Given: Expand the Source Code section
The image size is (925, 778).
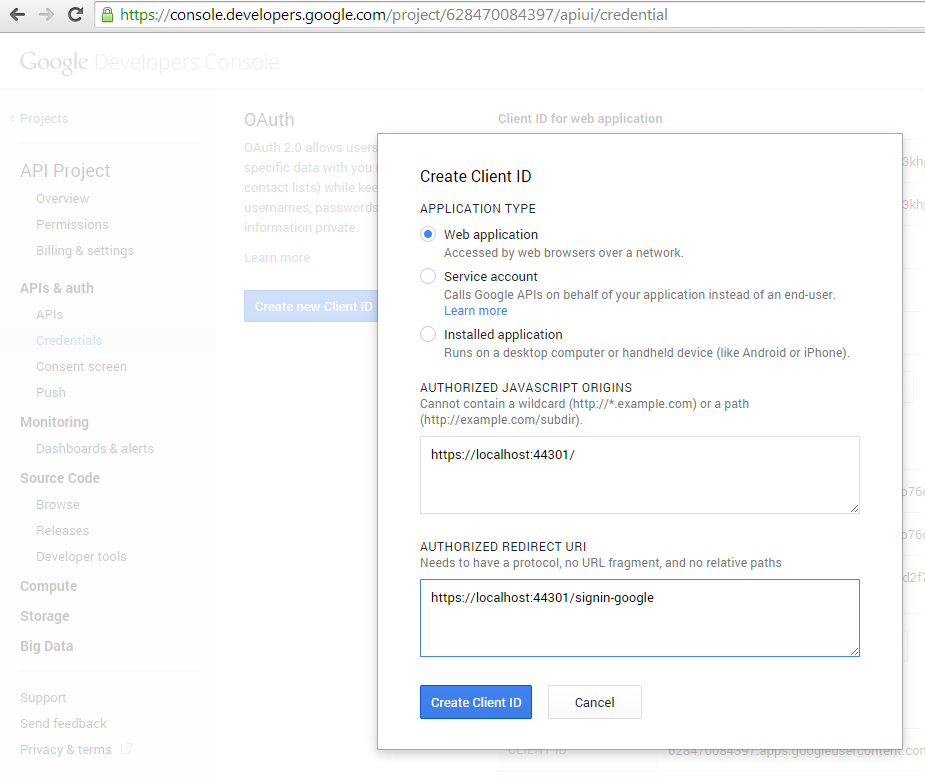Looking at the screenshot, I should coord(60,478).
